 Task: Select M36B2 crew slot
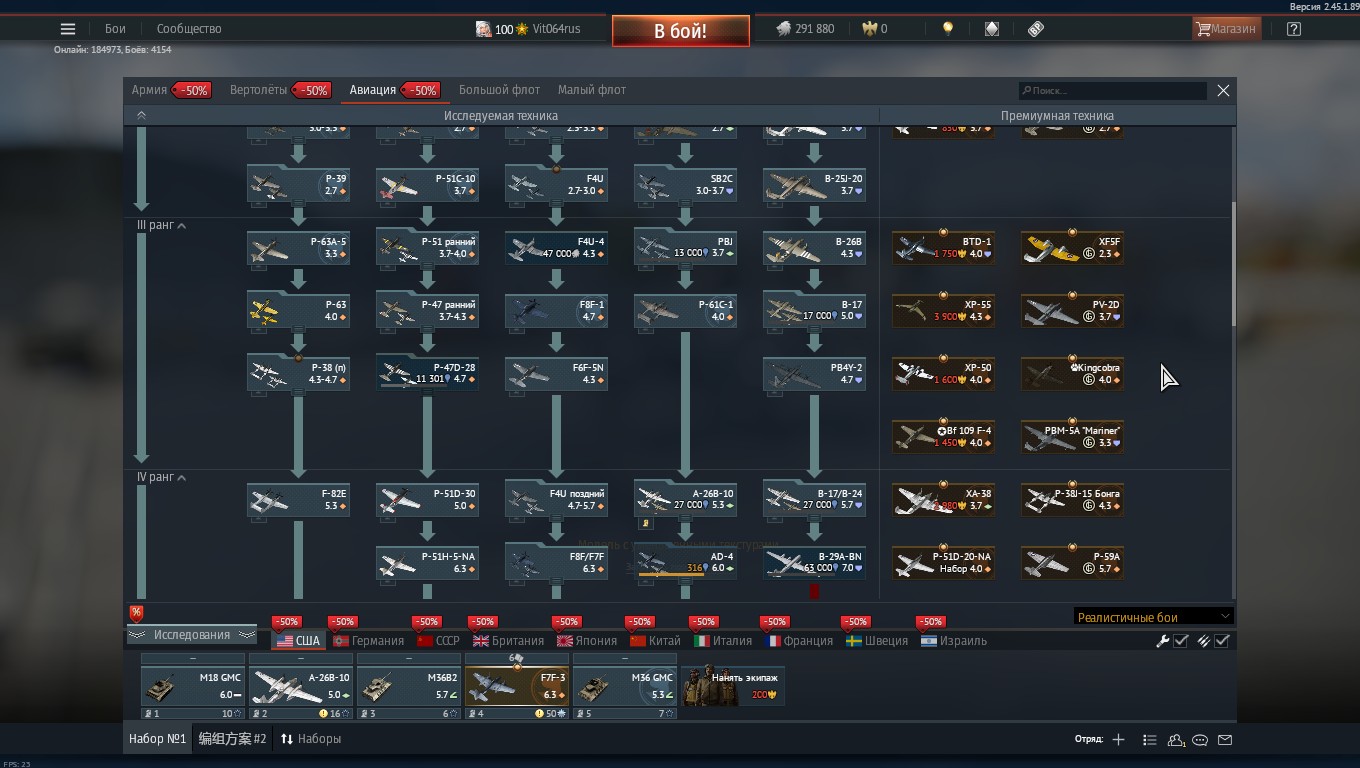point(409,686)
